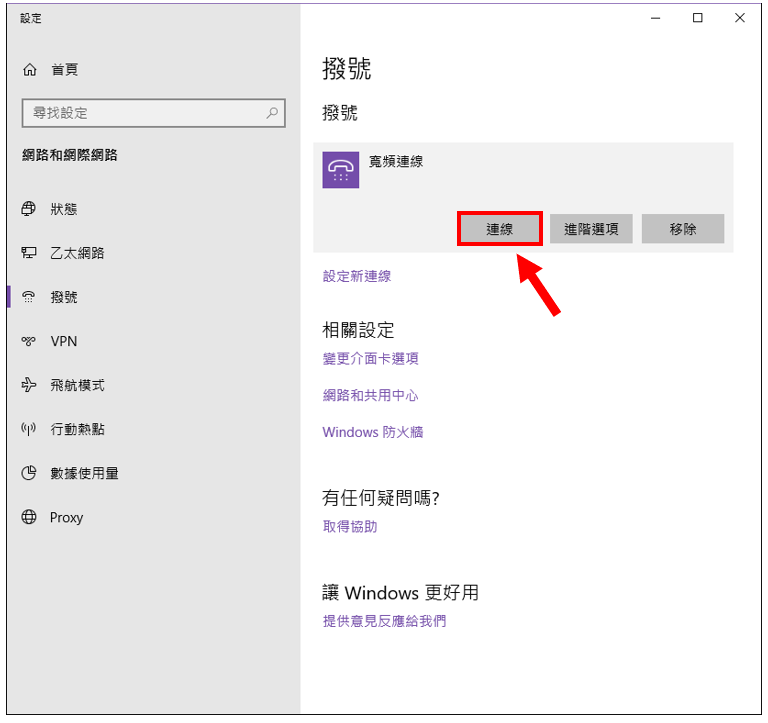Screen dimensions: 768x723
Task: Open 乙太網路 via its monitor icon
Action: (x=29, y=253)
